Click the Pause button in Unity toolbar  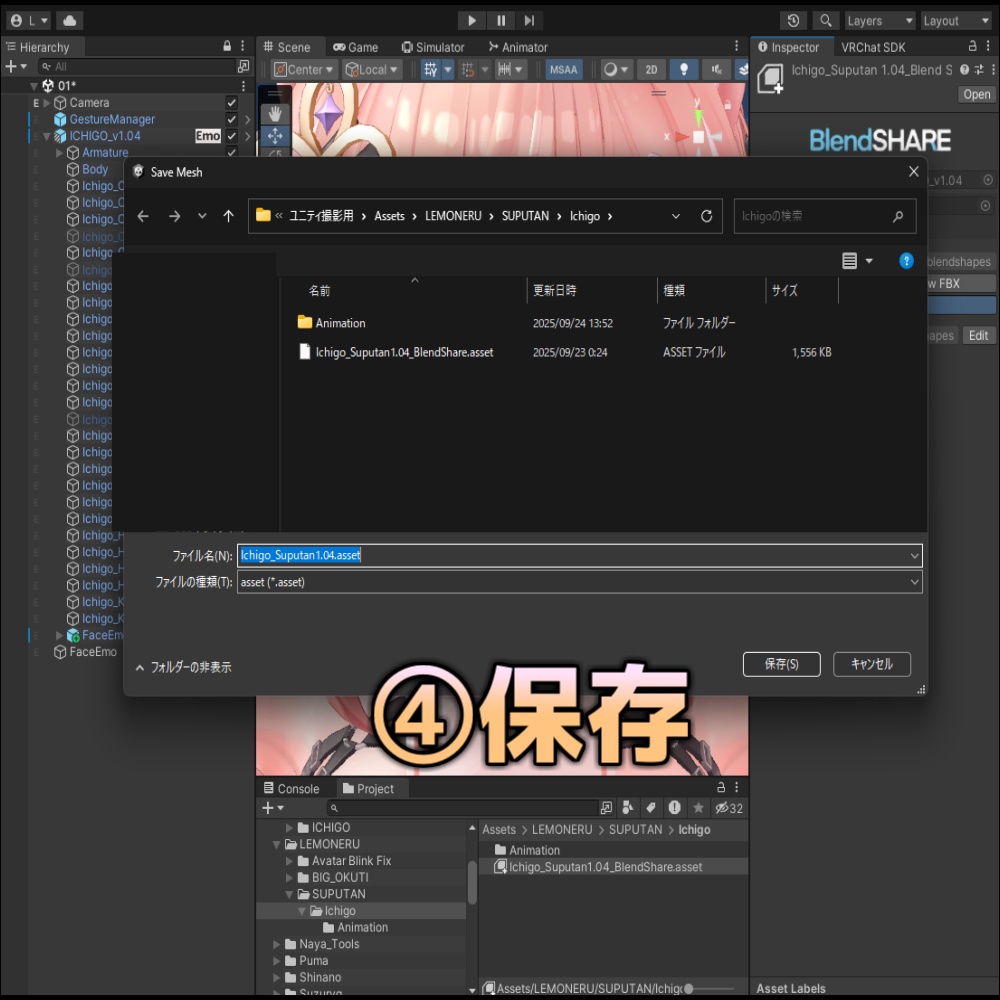tap(501, 20)
